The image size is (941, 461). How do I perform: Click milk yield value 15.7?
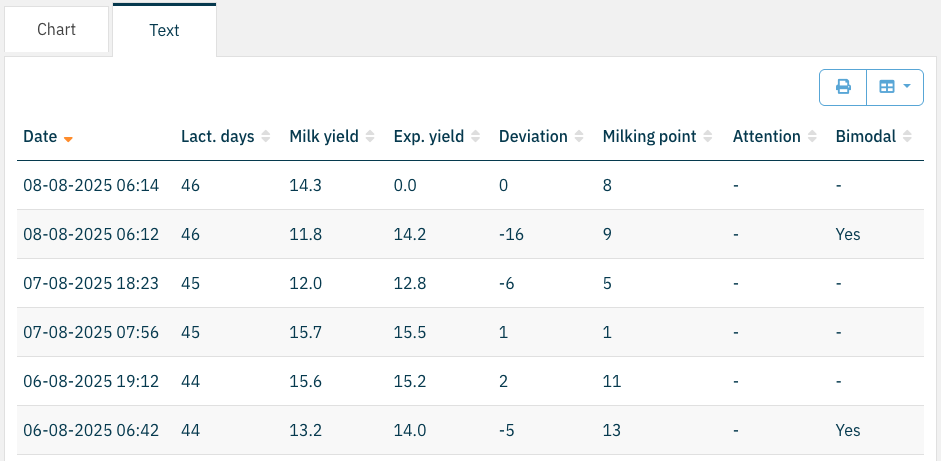pyautogui.click(x=305, y=332)
